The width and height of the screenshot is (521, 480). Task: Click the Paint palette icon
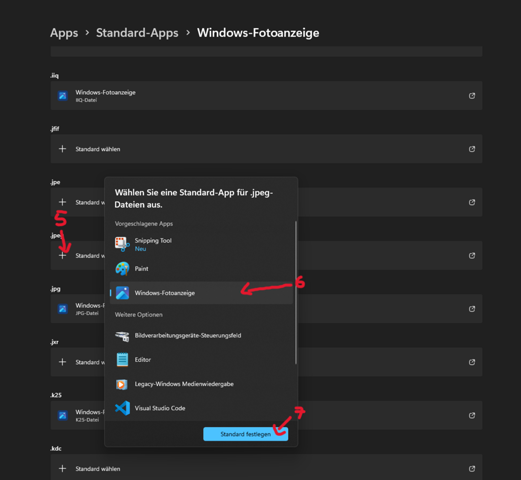[x=122, y=268]
